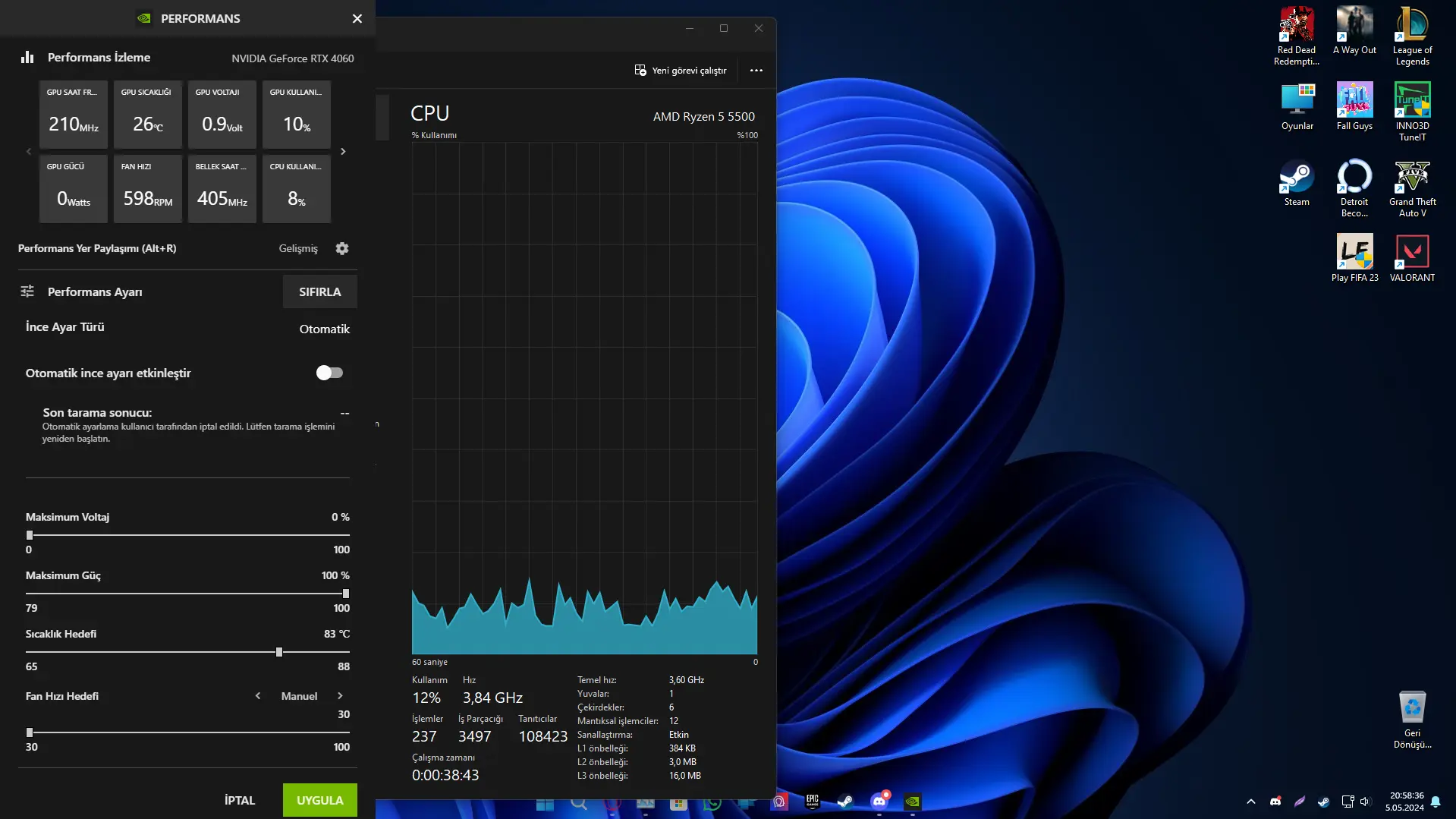Open the notification bell
Screen dimensions: 1456x819
[x=1436, y=802]
